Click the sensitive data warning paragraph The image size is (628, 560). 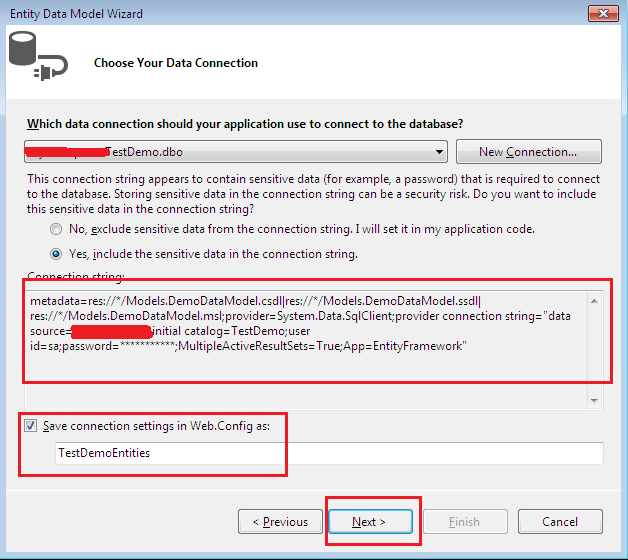(x=313, y=194)
